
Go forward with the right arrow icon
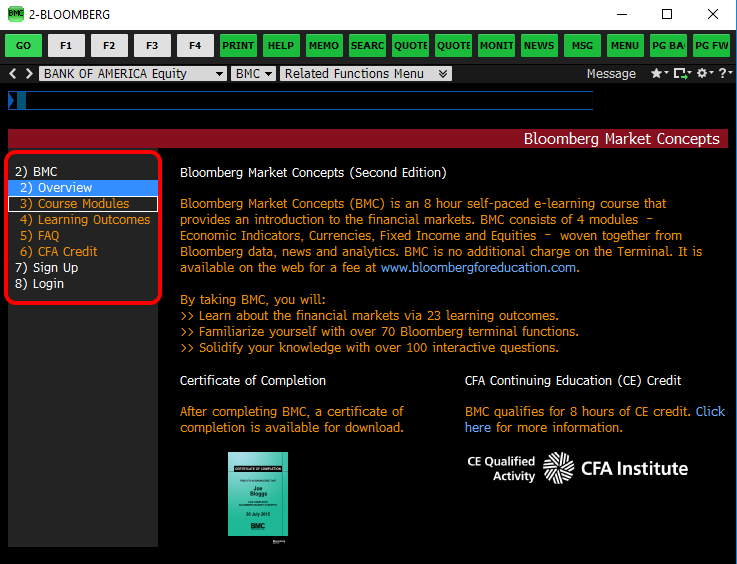click(x=29, y=73)
